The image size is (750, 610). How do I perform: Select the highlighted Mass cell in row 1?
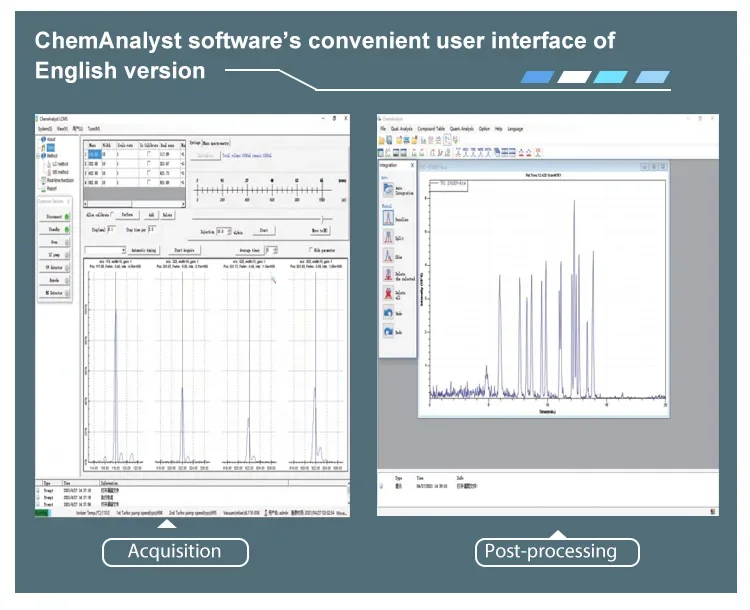[94, 154]
